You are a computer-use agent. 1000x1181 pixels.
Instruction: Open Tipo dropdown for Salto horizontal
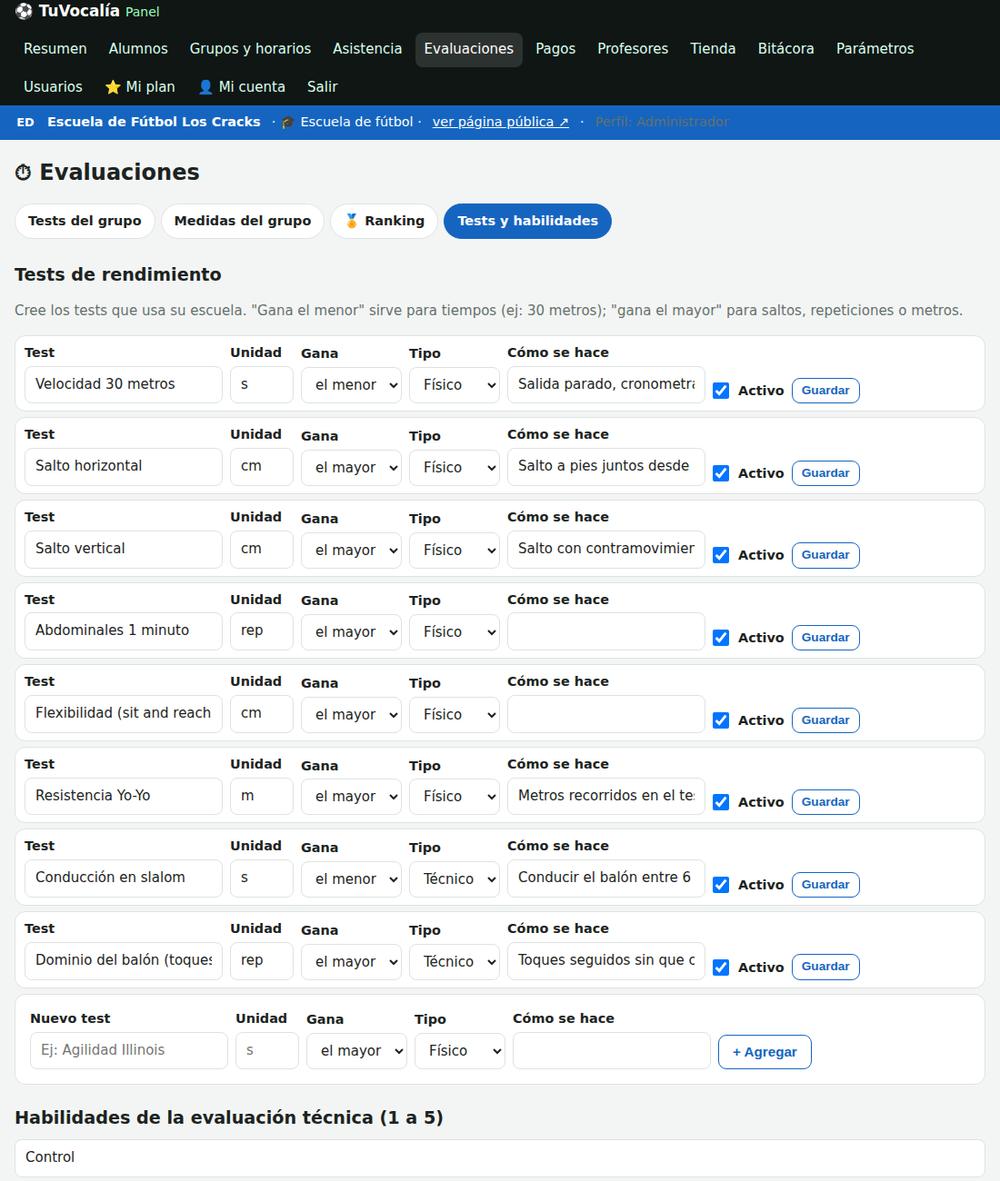(454, 468)
